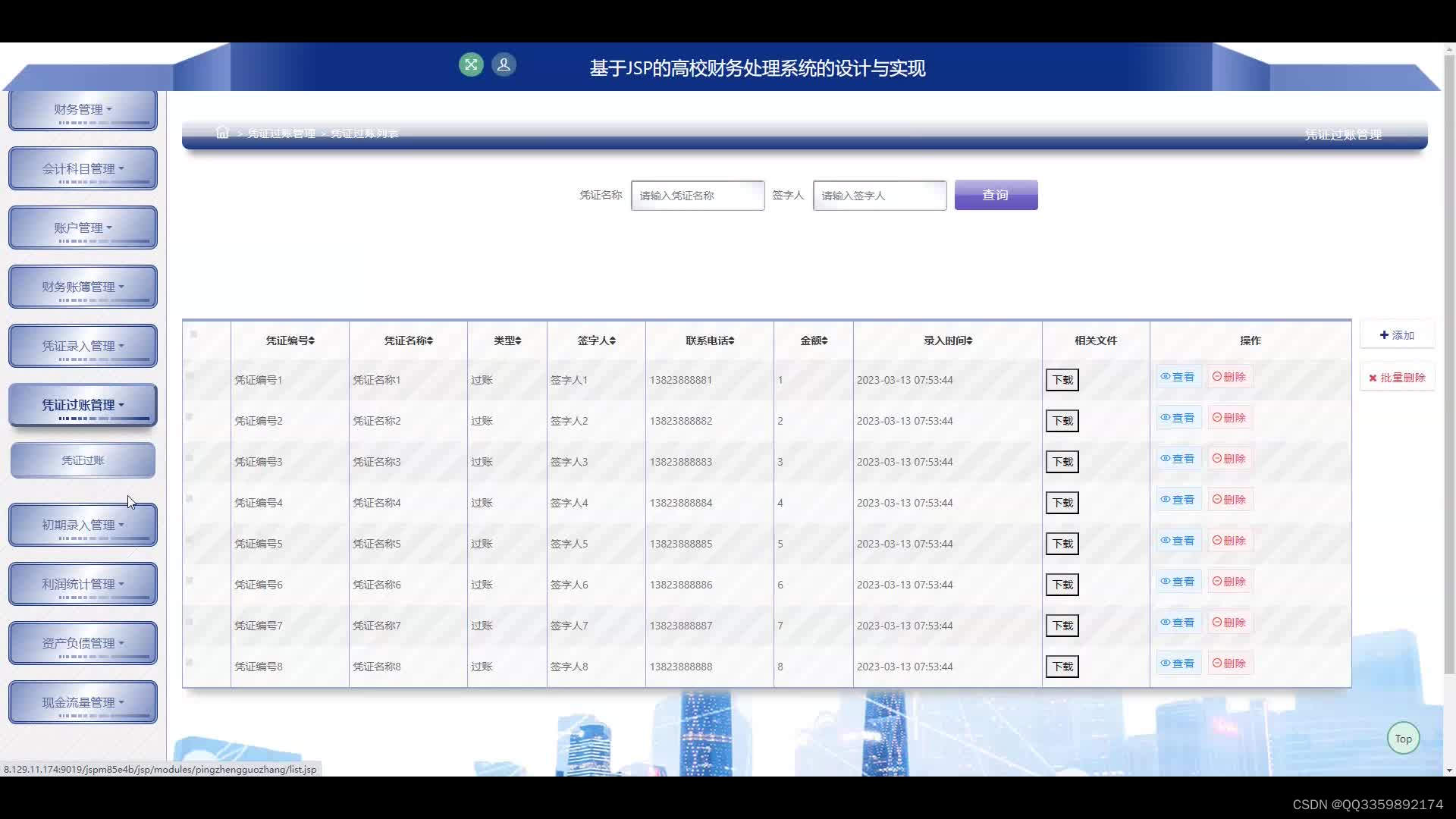The image size is (1456, 819).
Task: Expand the 利润统计管理 sidebar menu
Action: (83, 584)
